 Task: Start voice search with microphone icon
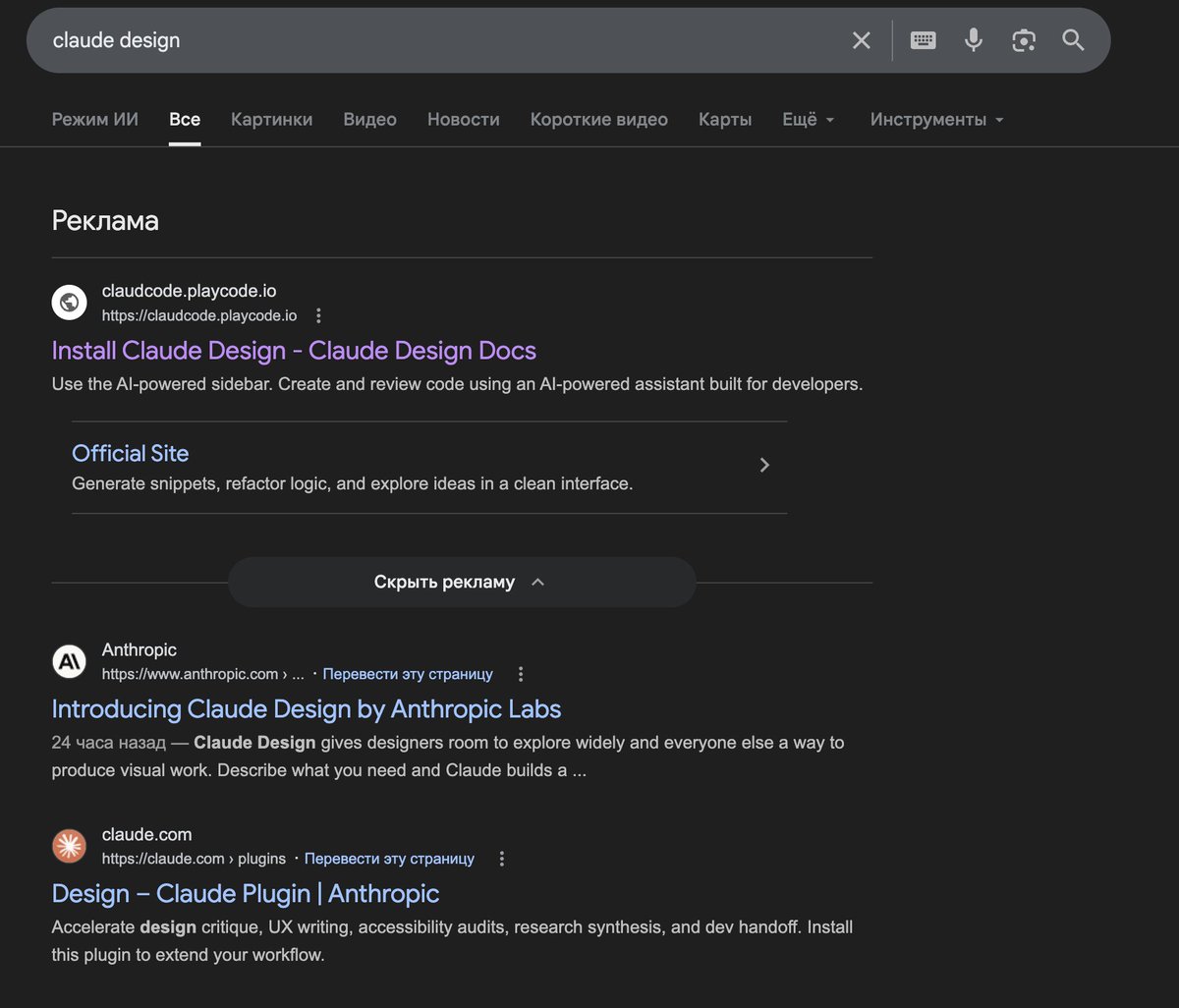tap(973, 40)
